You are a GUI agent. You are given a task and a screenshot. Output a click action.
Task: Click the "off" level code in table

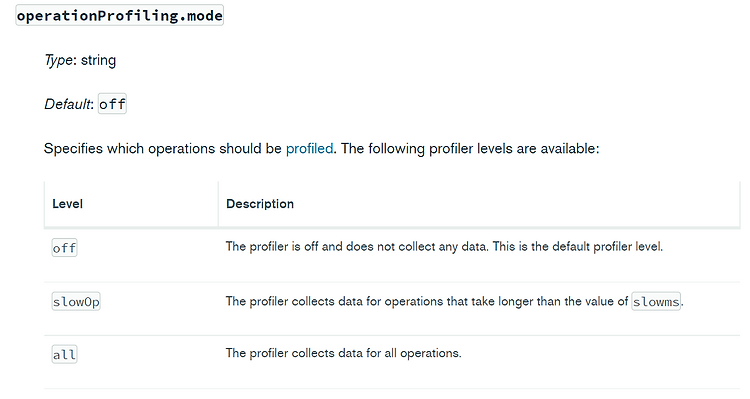click(x=65, y=248)
